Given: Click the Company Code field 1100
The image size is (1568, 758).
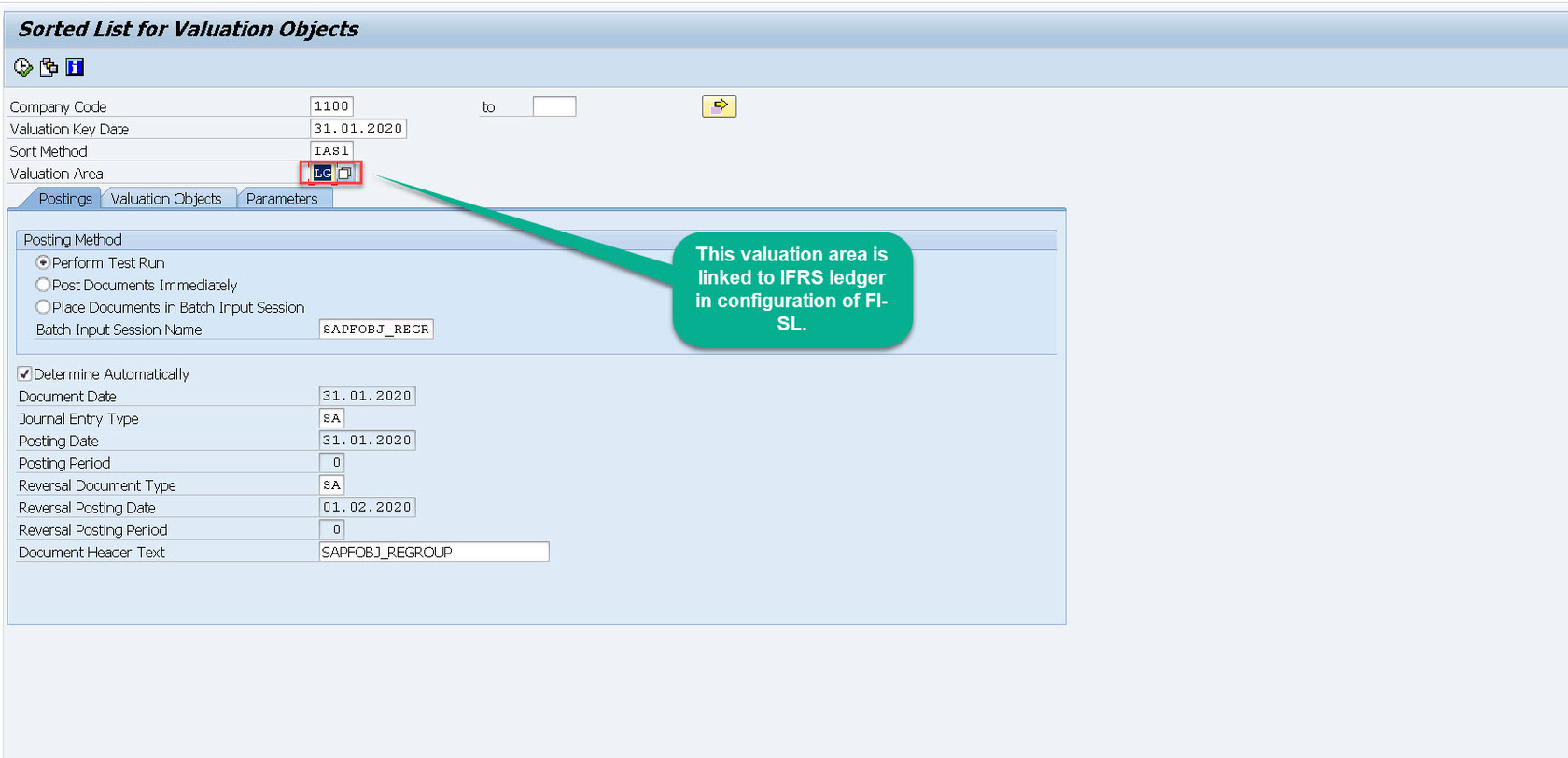Looking at the screenshot, I should point(331,106).
